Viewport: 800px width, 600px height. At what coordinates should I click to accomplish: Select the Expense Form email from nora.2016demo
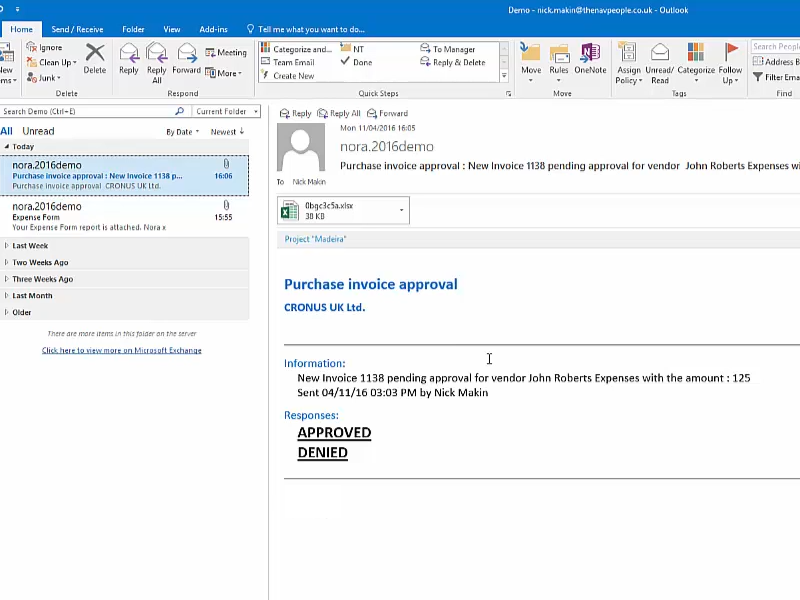point(124,216)
